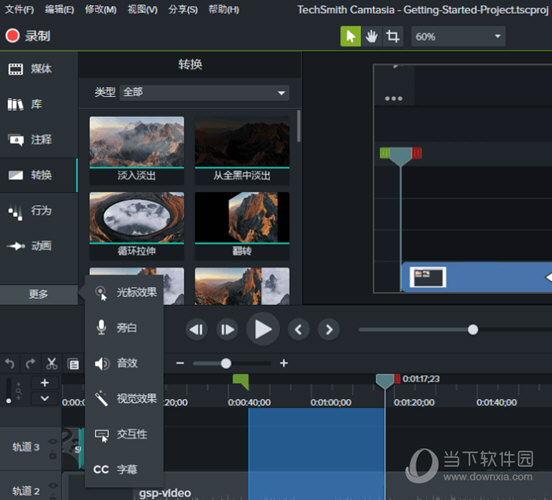Click the green selection start marker on timeline
The image size is (552, 500).
[241, 382]
